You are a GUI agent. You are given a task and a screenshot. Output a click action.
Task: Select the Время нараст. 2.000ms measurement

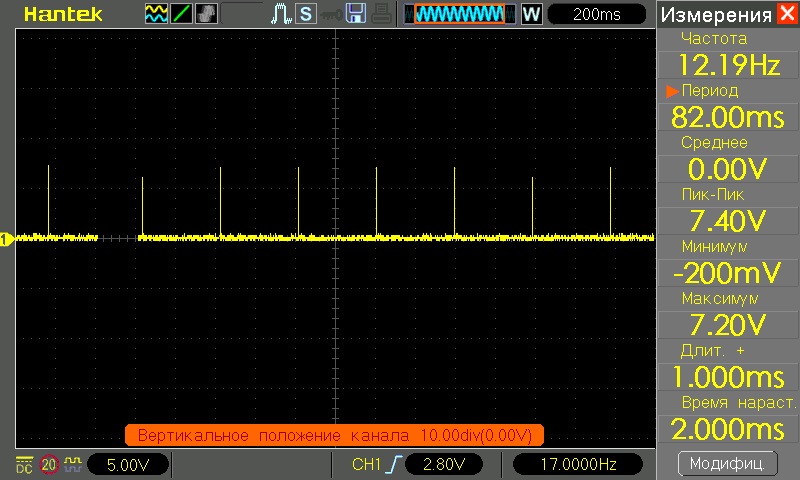click(728, 418)
